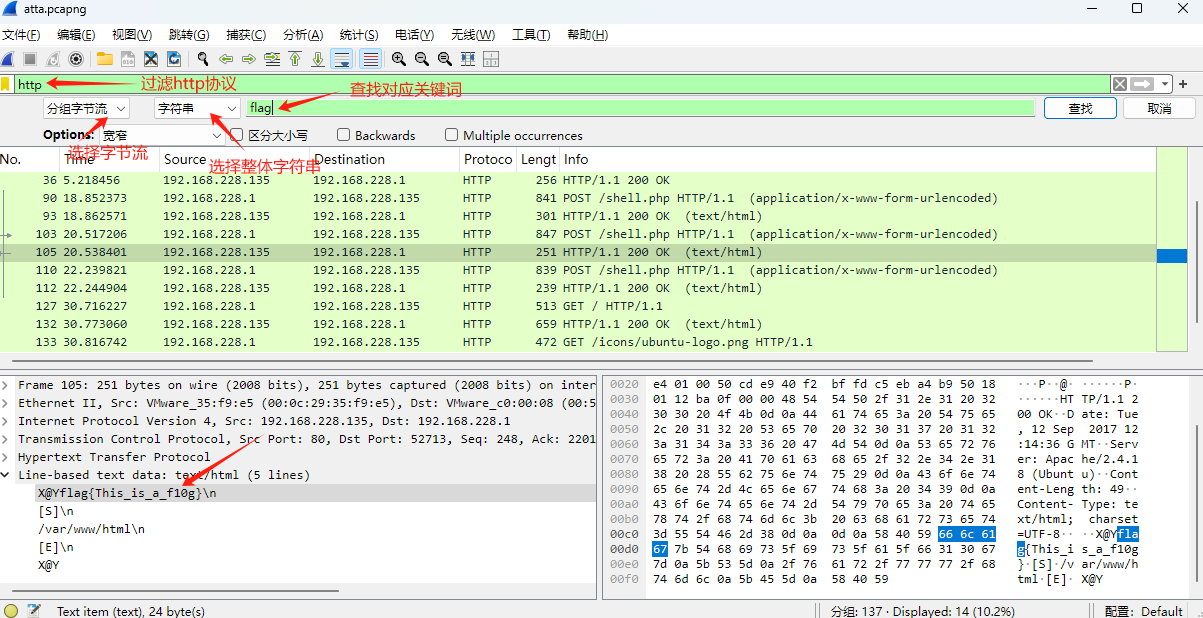The width and height of the screenshot is (1203, 618).
Task: Open the 统计(S) menu
Action: 358,35
